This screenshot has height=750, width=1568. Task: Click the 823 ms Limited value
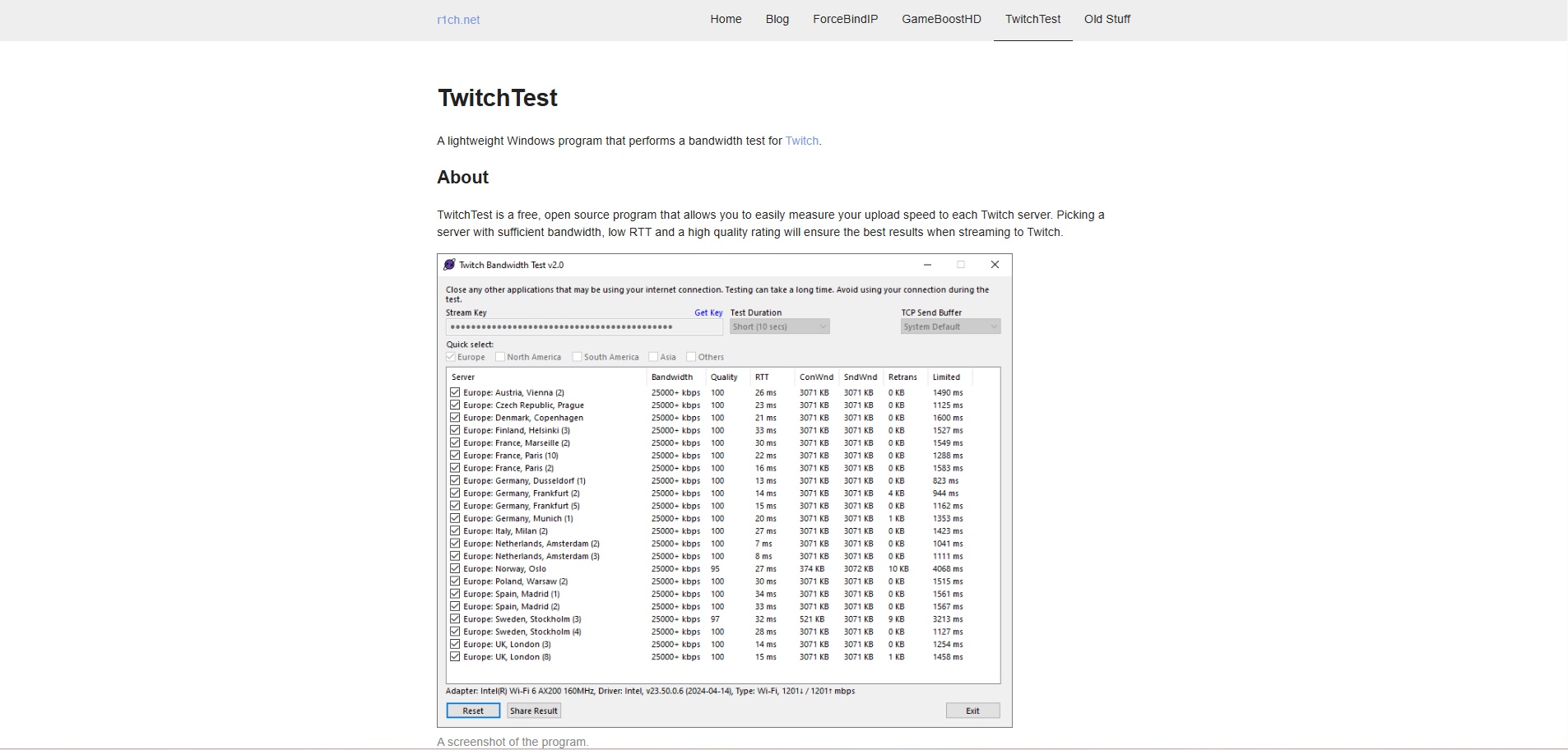point(945,480)
